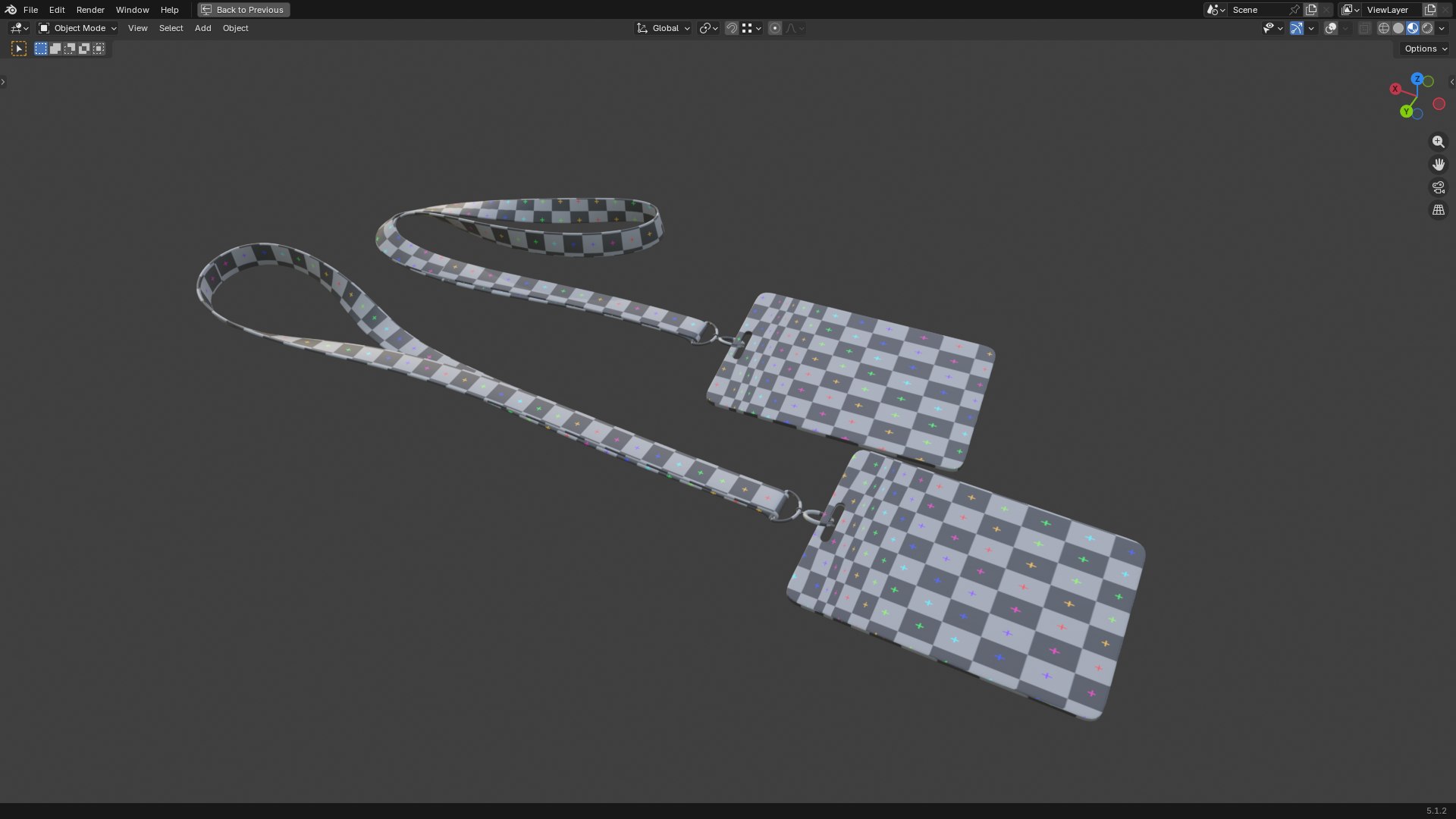Click the Scene name field

(x=1256, y=10)
